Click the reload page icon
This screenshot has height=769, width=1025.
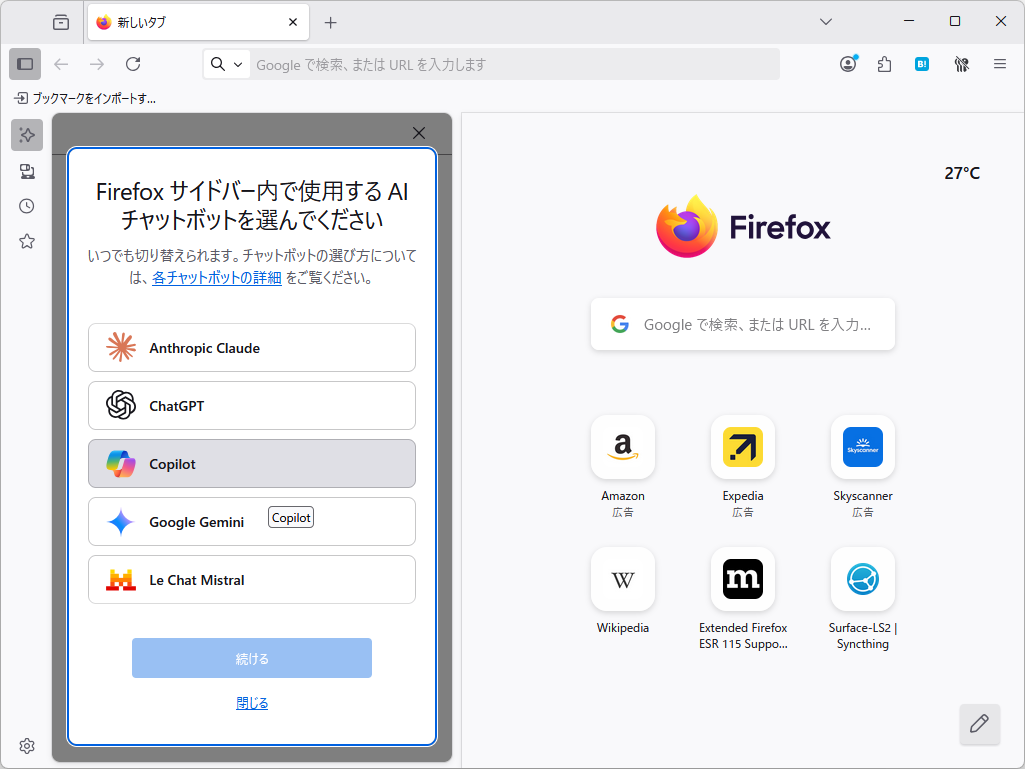(x=133, y=64)
